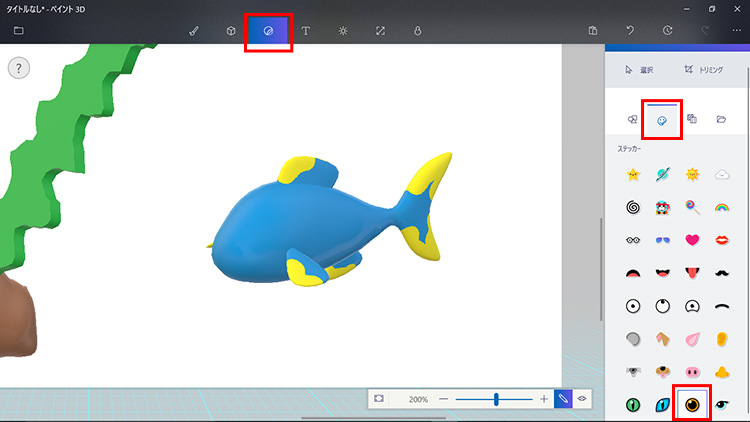Open the custom stickers folder tab

click(721, 119)
